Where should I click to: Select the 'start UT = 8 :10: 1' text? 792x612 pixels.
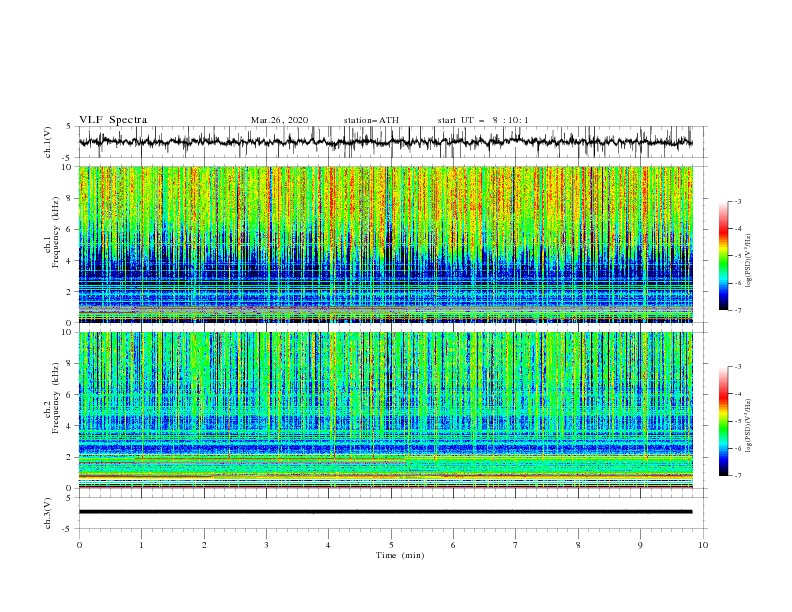[x=483, y=120]
